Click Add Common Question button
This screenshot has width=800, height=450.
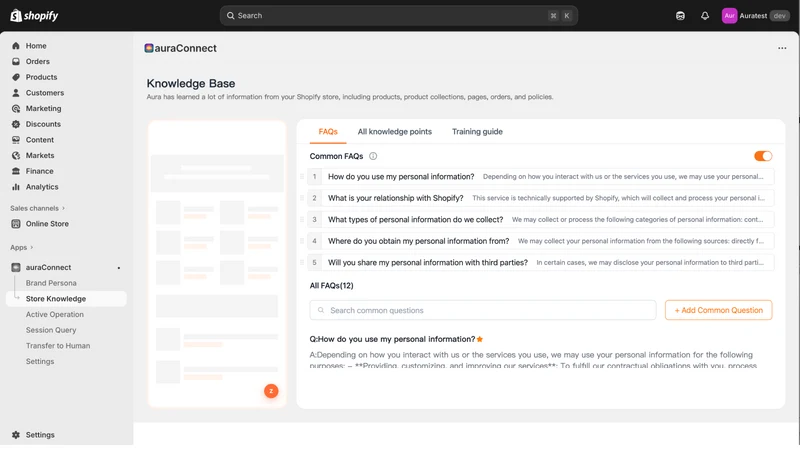(x=718, y=310)
